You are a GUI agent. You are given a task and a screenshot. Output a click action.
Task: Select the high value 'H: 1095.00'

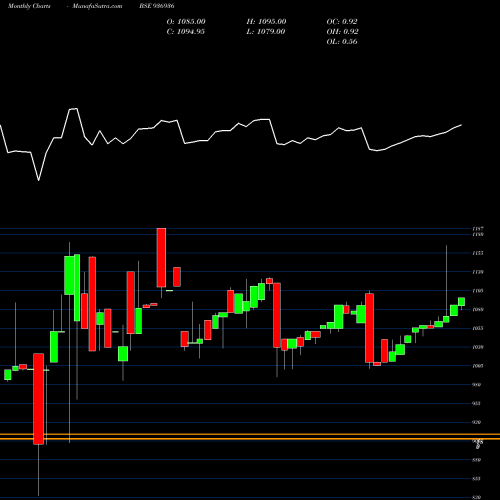[266, 22]
